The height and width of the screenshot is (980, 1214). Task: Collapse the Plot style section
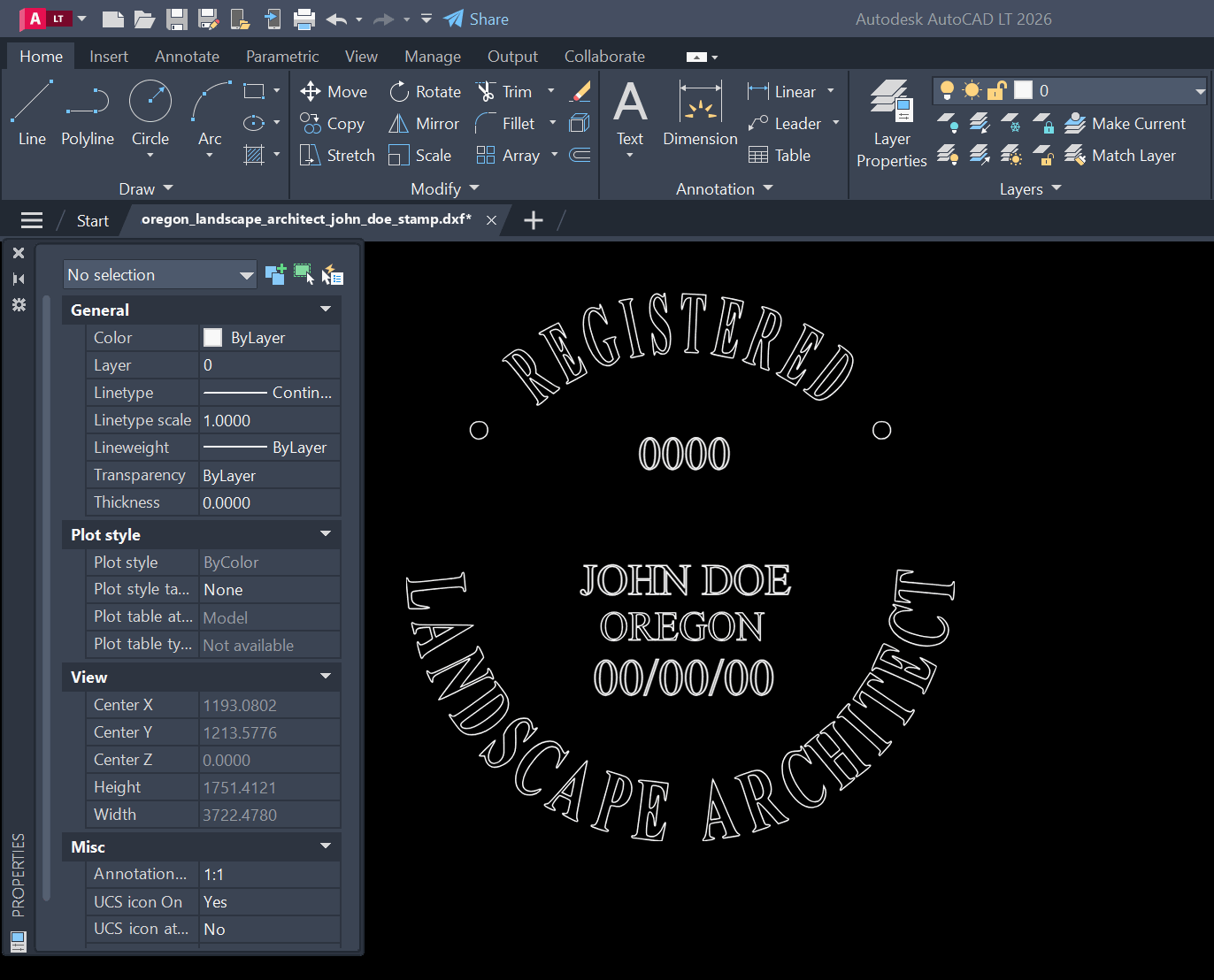tap(326, 534)
